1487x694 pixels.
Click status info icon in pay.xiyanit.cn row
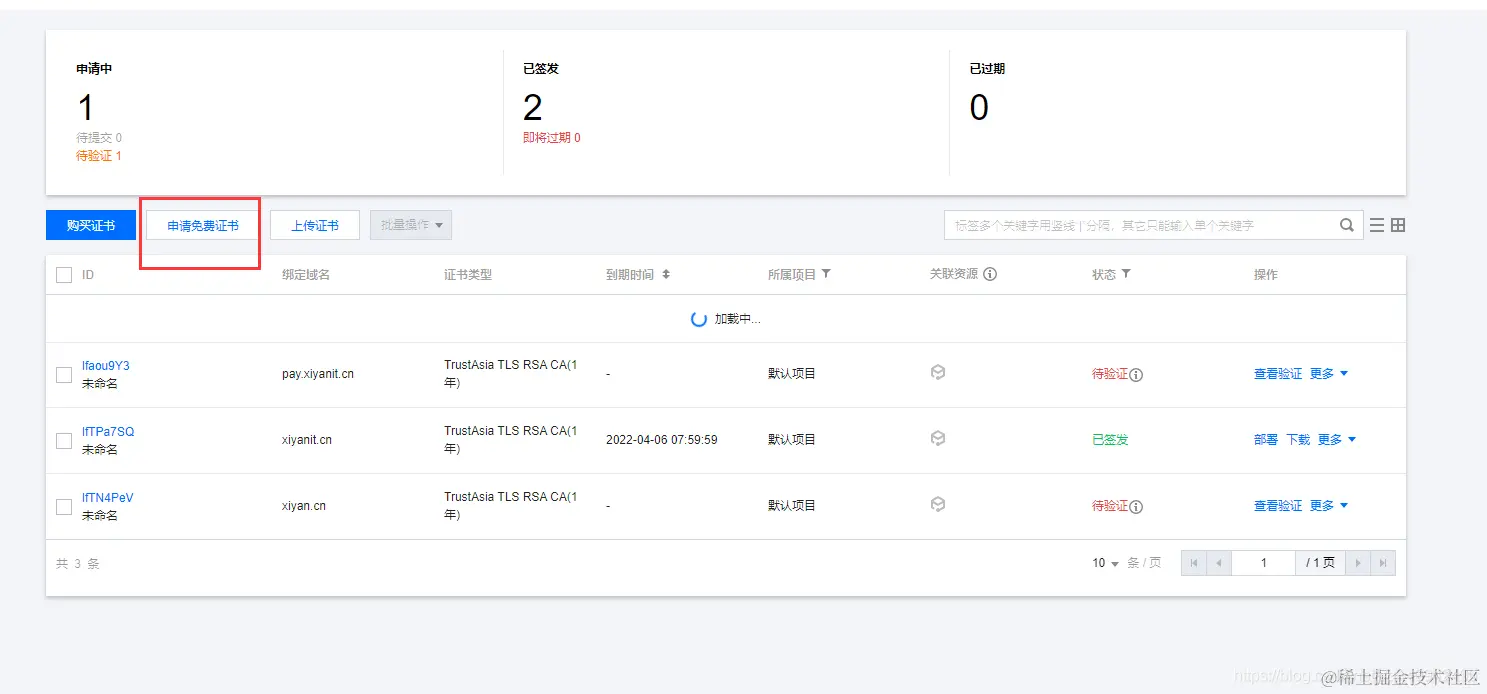(x=1136, y=375)
